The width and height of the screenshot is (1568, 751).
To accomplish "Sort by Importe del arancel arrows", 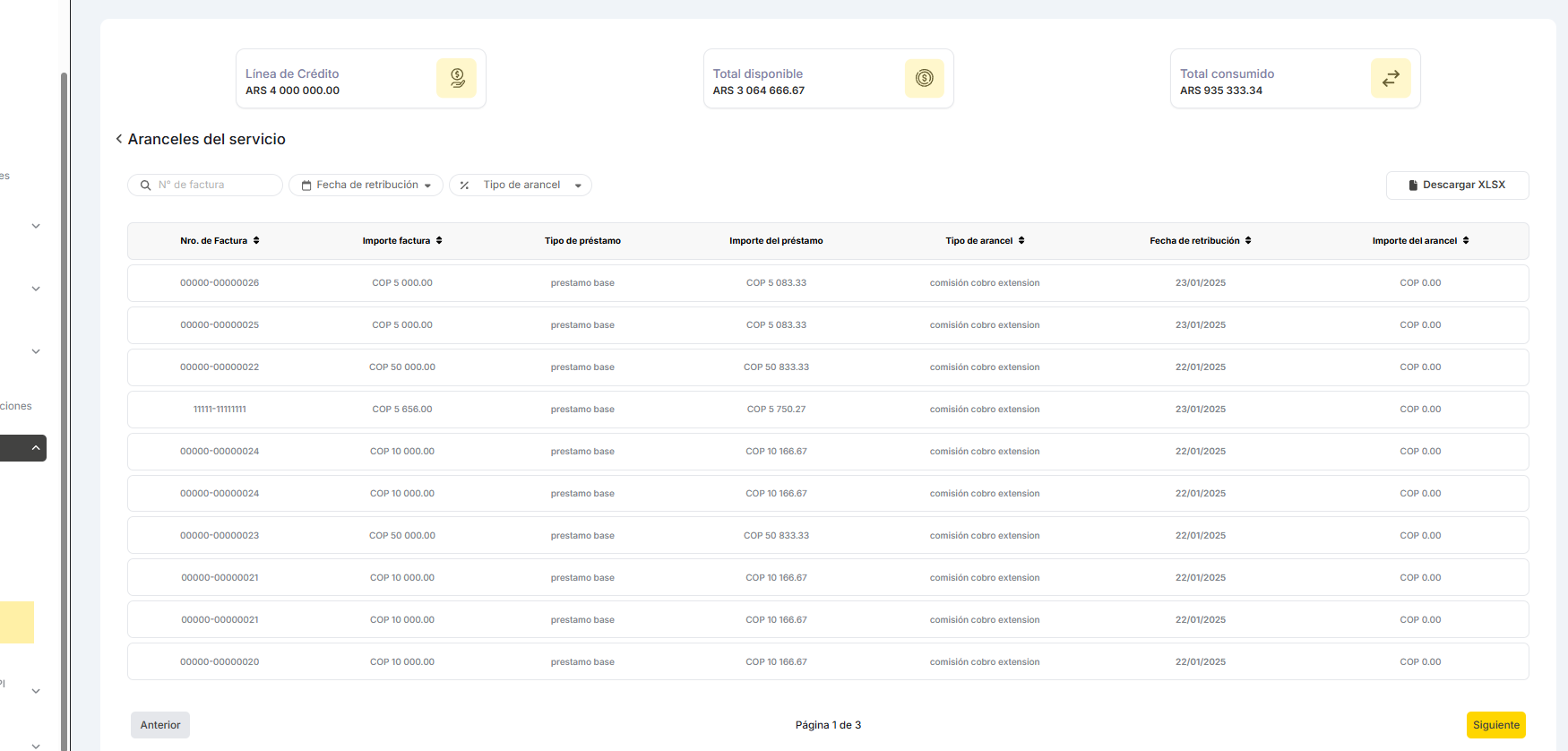I will click(x=1466, y=240).
